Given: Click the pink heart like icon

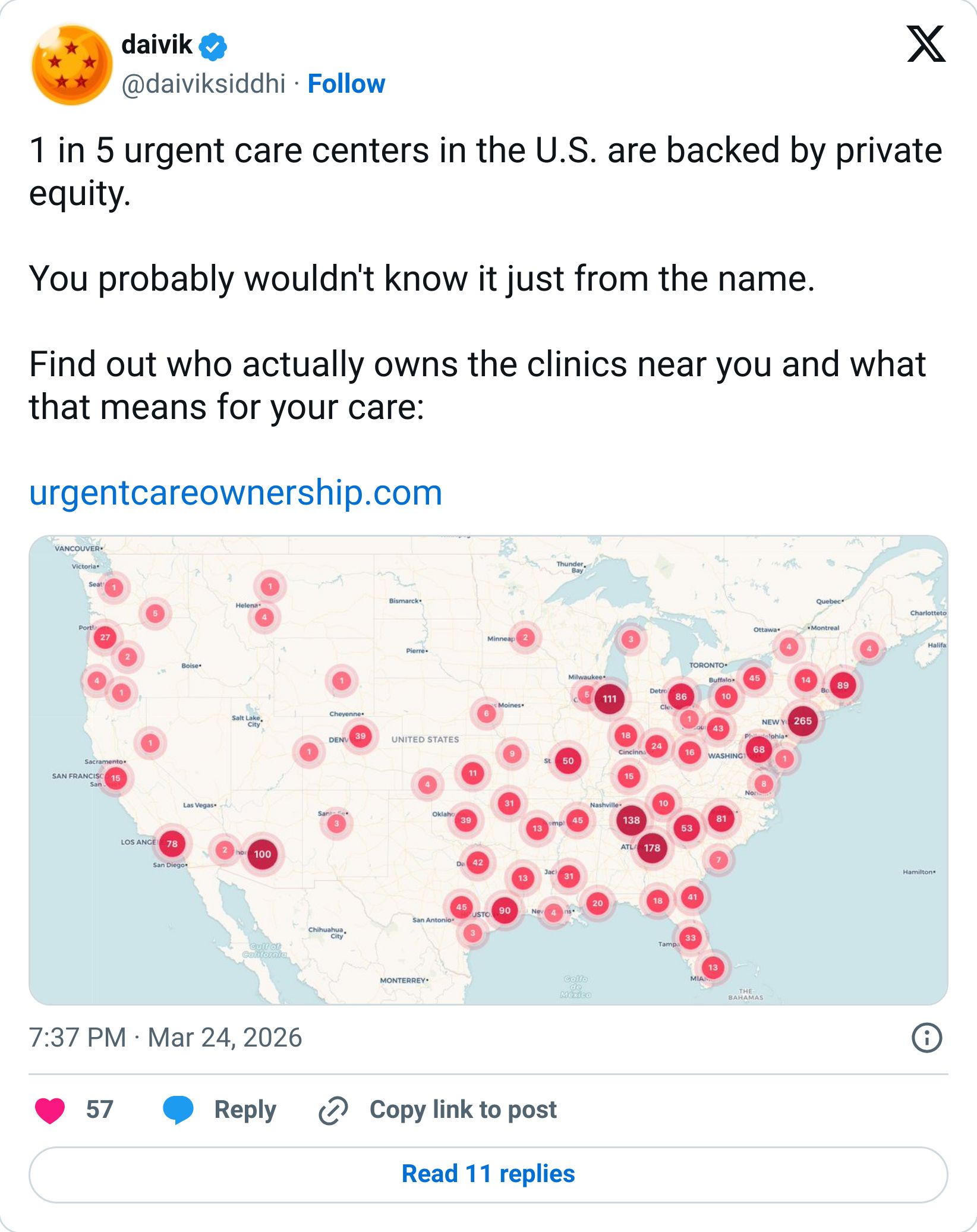Looking at the screenshot, I should [50, 1110].
